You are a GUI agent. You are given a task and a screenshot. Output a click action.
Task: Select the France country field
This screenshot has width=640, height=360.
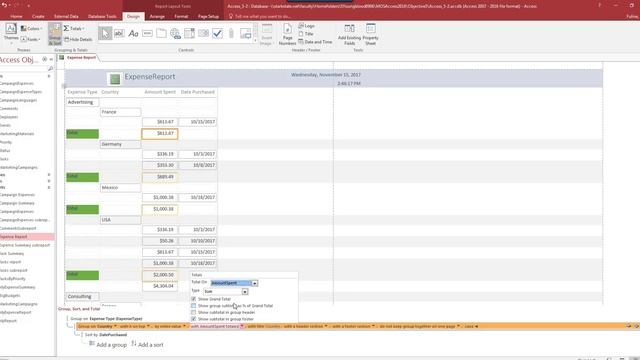[120, 112]
